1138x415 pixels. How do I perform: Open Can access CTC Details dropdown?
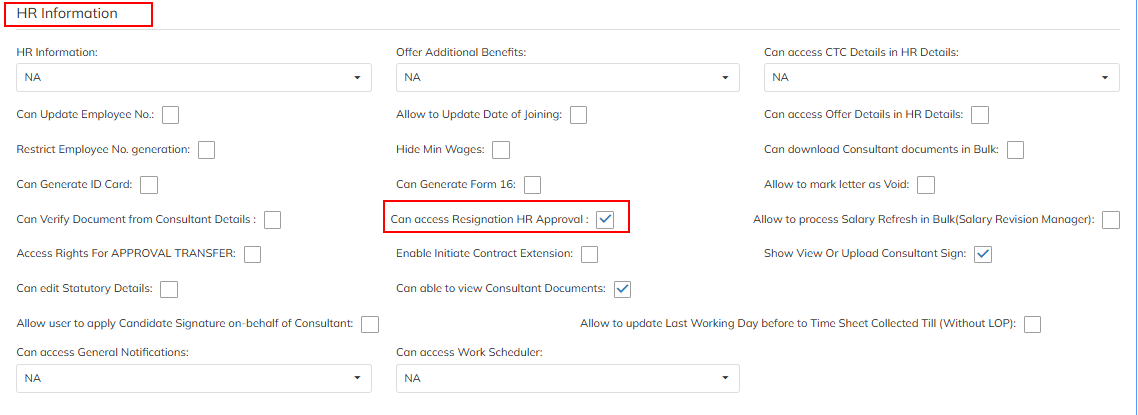(x=941, y=78)
